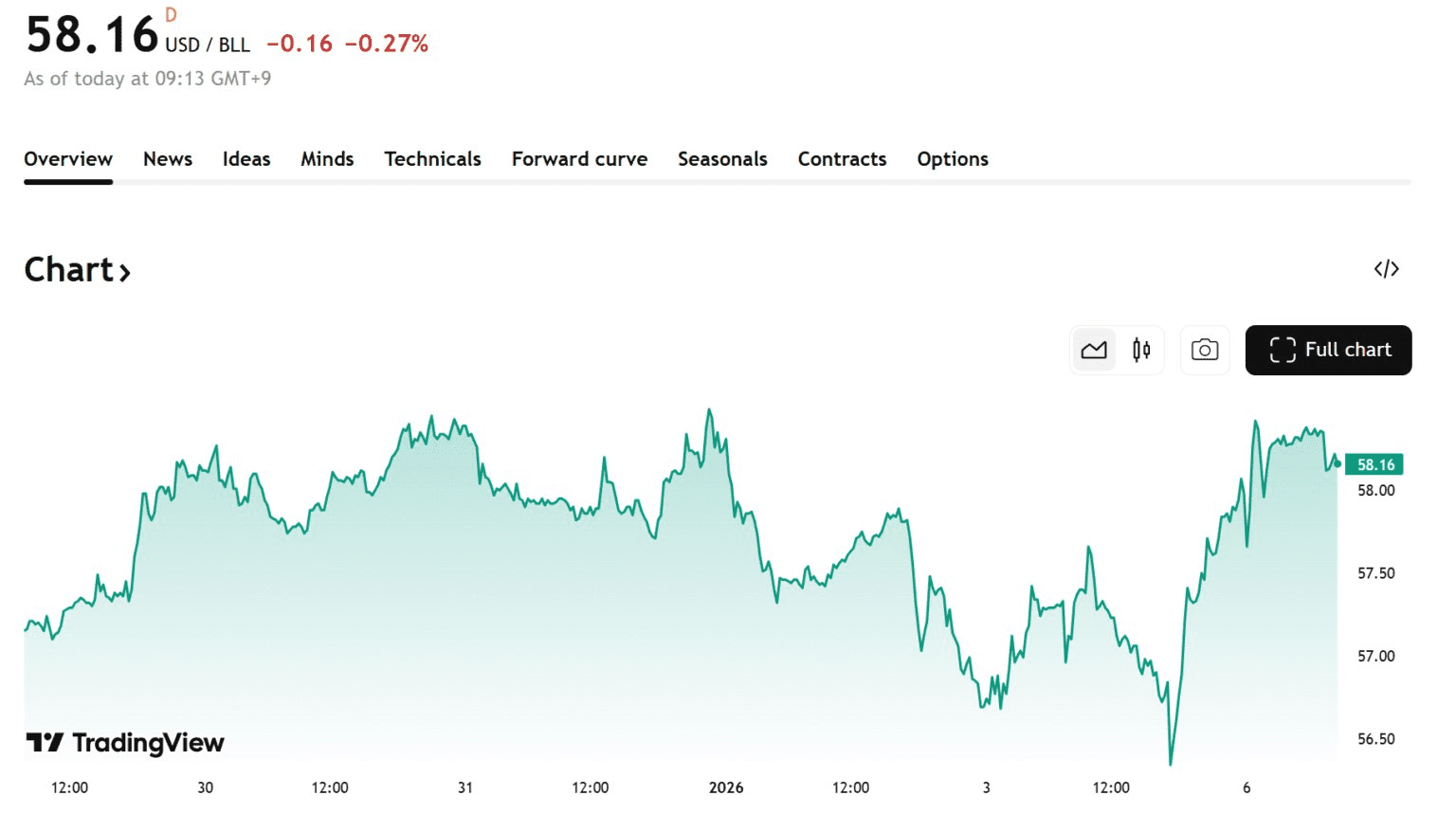
Task: Open the Ideas tab
Action: 246,159
